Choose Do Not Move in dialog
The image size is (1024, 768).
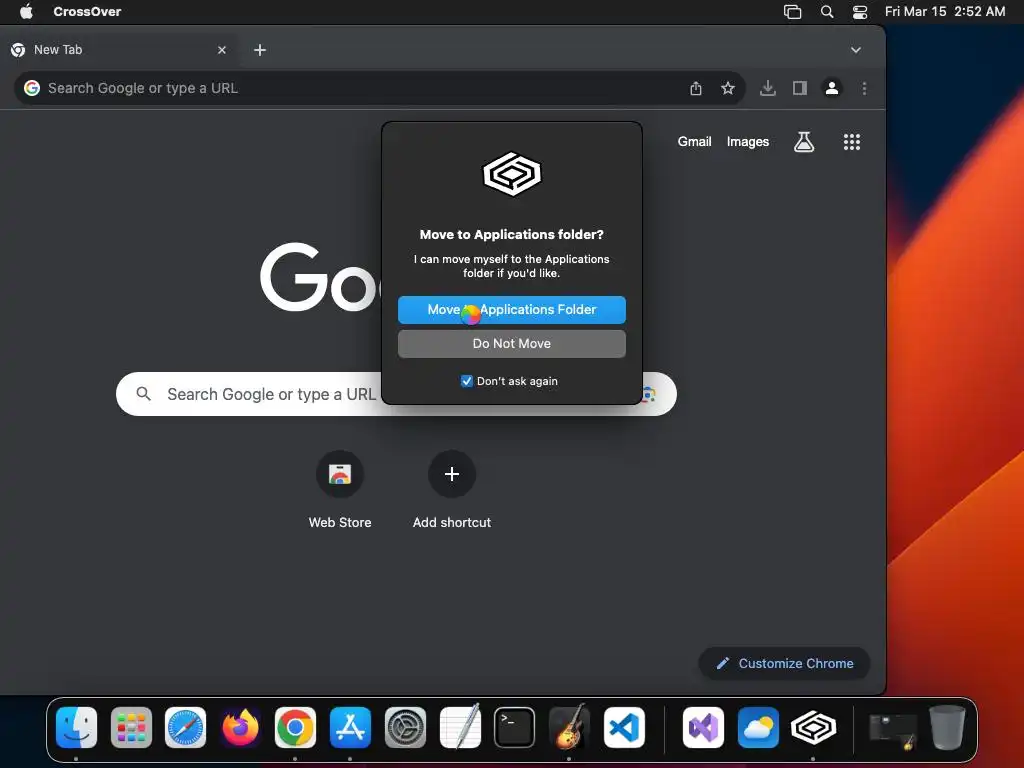pyautogui.click(x=511, y=344)
